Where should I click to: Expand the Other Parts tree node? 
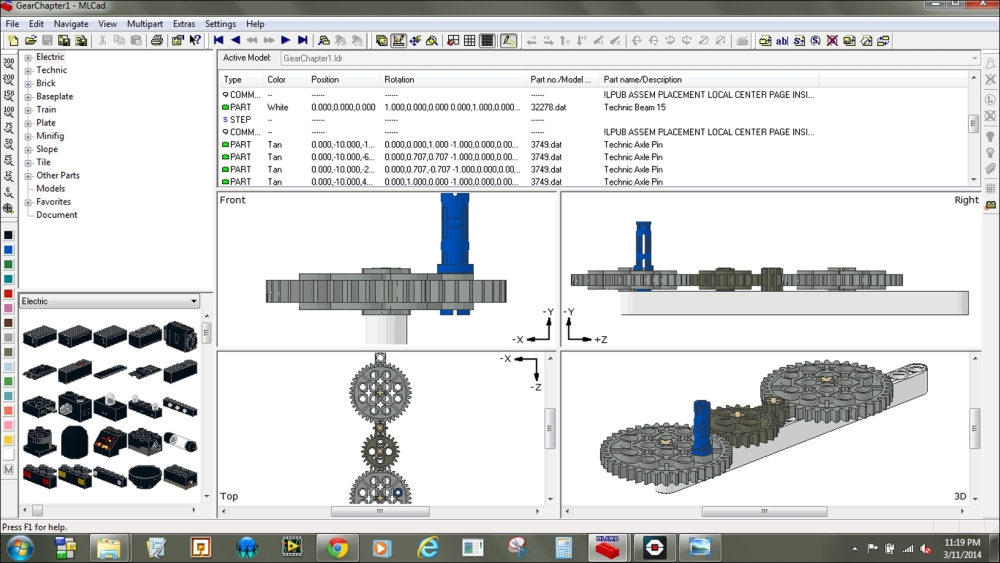point(28,176)
